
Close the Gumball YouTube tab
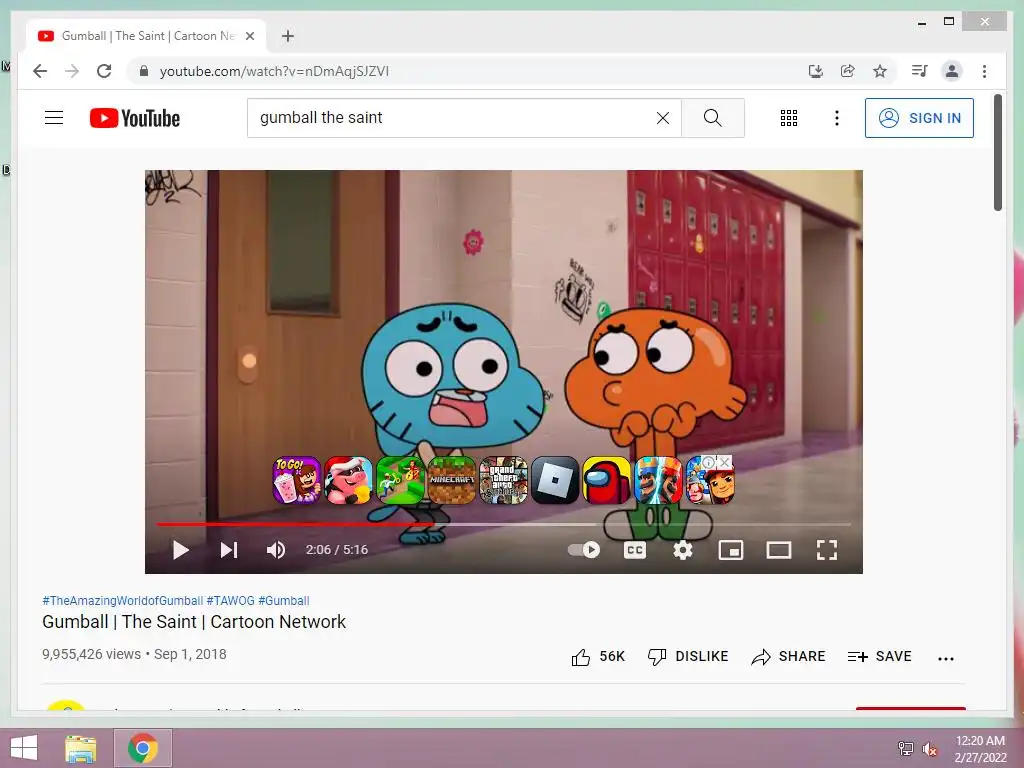point(249,36)
